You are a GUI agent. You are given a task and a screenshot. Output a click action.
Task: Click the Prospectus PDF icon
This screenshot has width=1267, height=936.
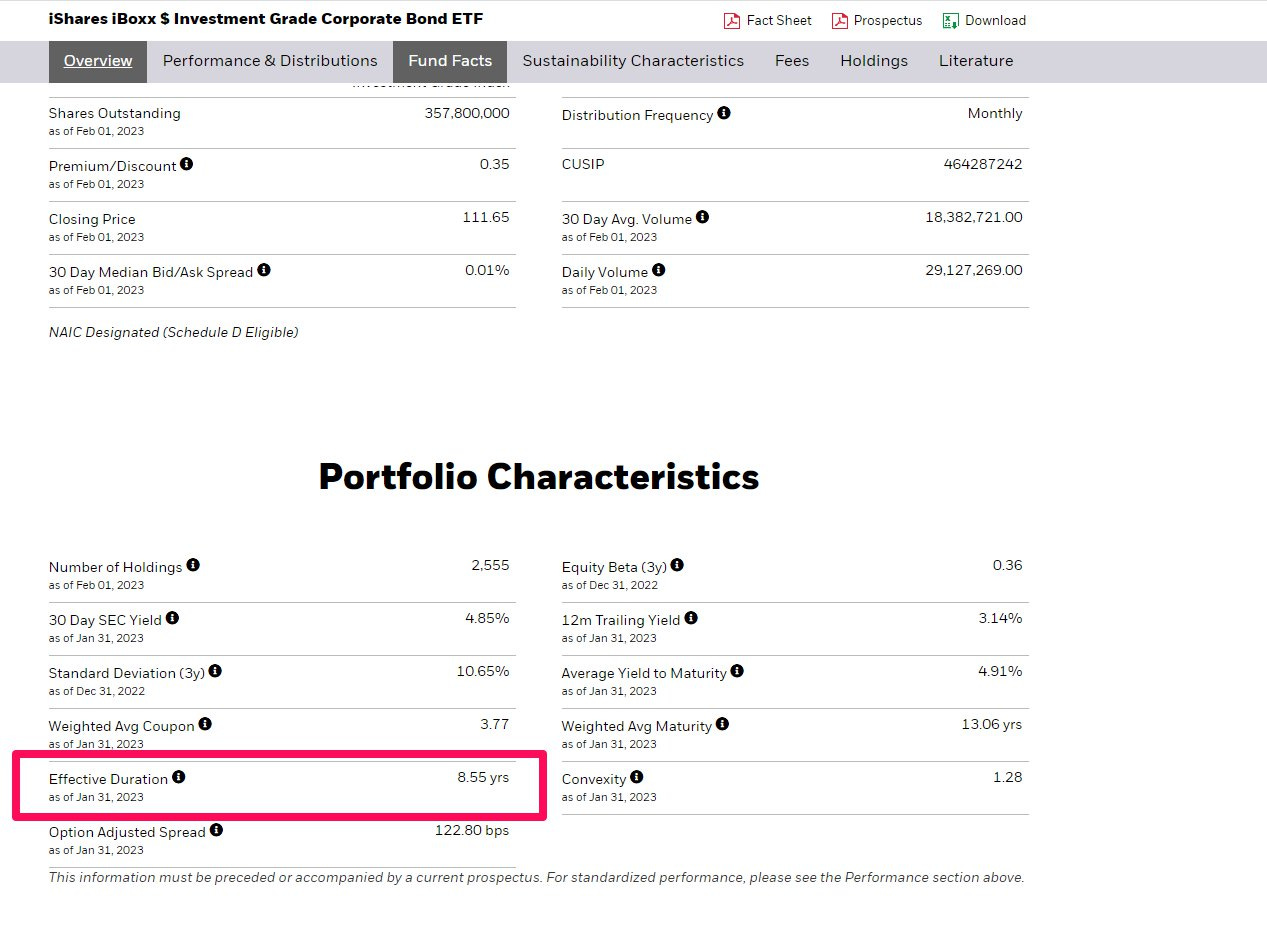point(840,21)
